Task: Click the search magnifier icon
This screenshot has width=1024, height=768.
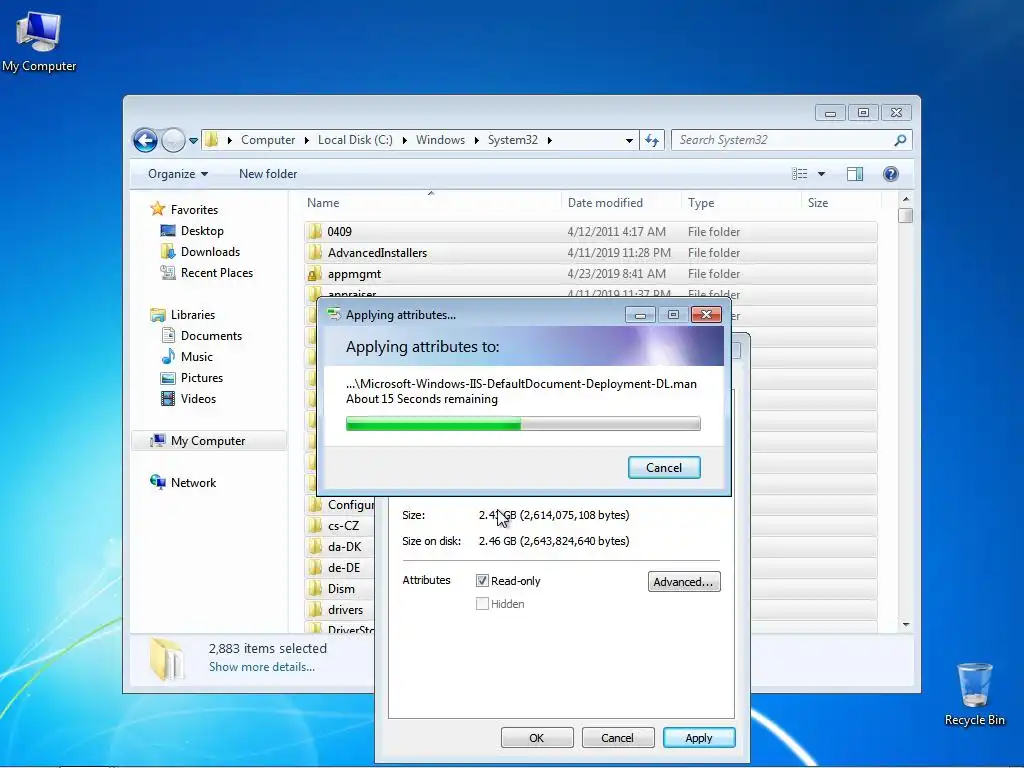Action: (x=900, y=140)
